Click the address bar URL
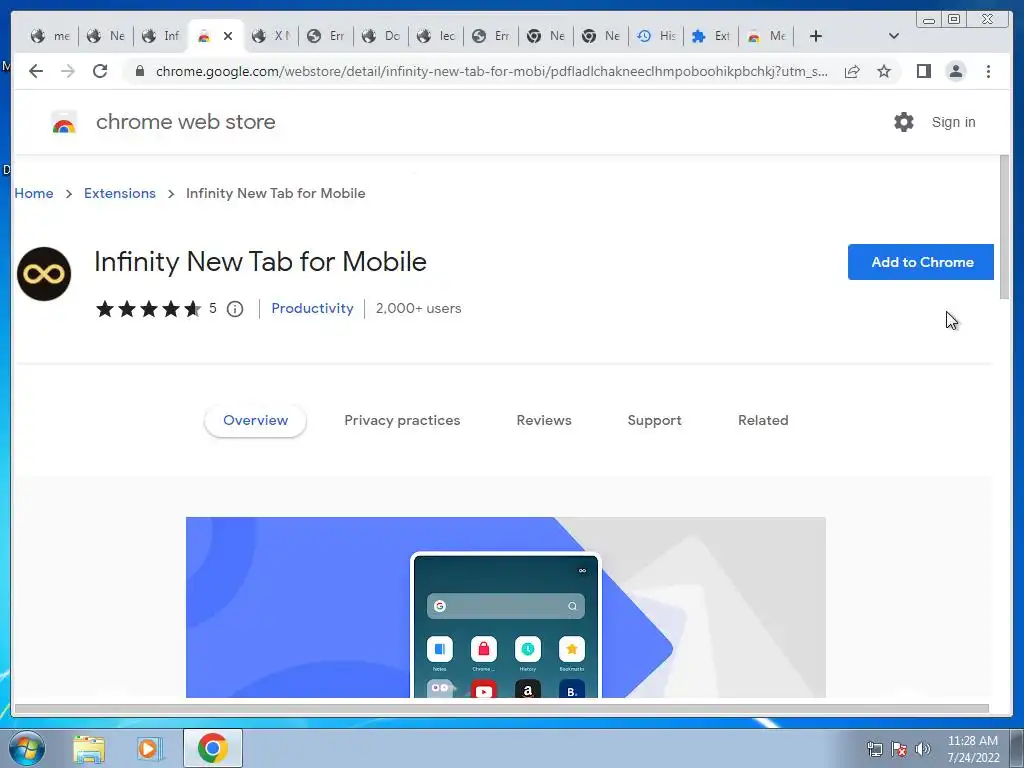The image size is (1024, 768). pyautogui.click(x=492, y=71)
